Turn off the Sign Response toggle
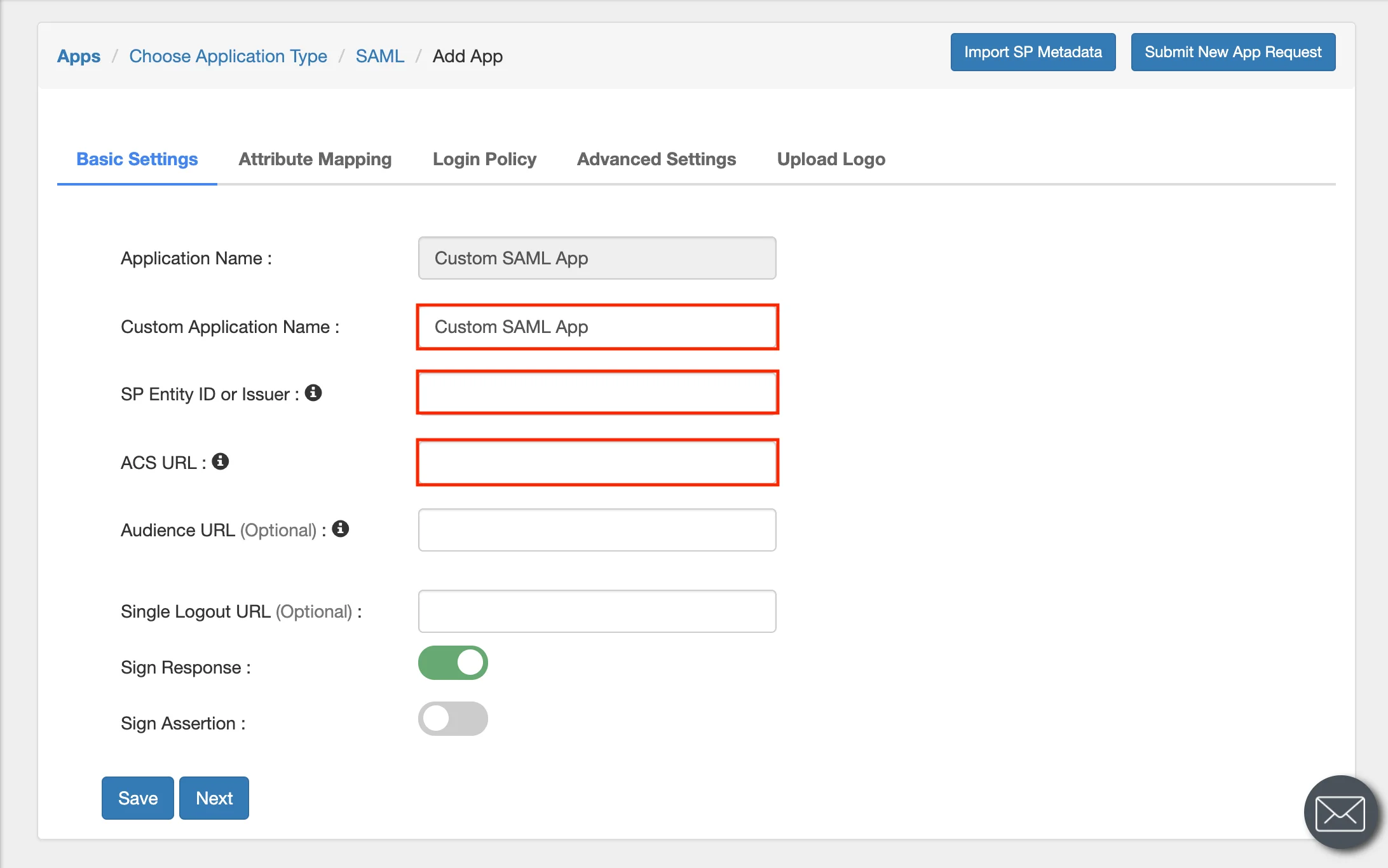Image resolution: width=1388 pixels, height=868 pixels. tap(453, 663)
